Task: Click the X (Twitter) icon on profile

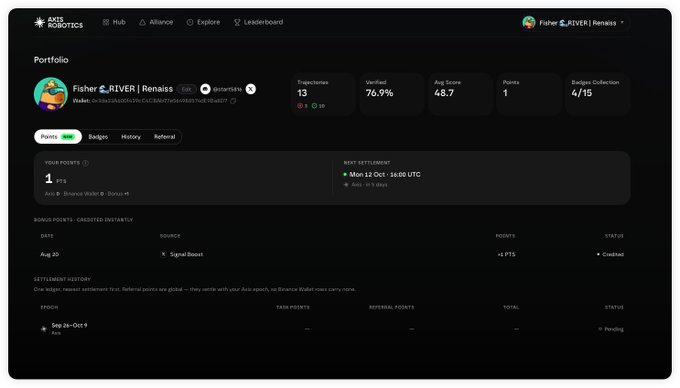Action: pyautogui.click(x=251, y=89)
